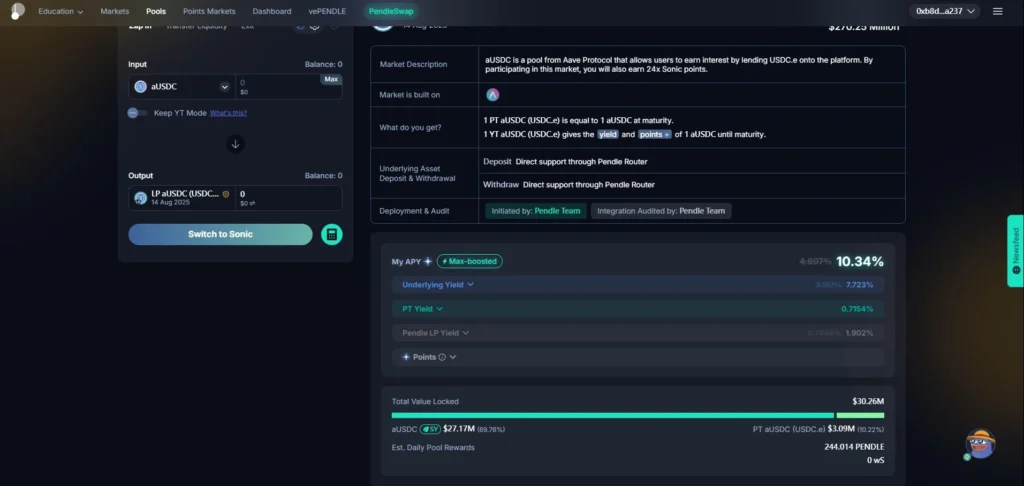
Task: Click the Max-boosted badge
Action: pyautogui.click(x=470, y=261)
